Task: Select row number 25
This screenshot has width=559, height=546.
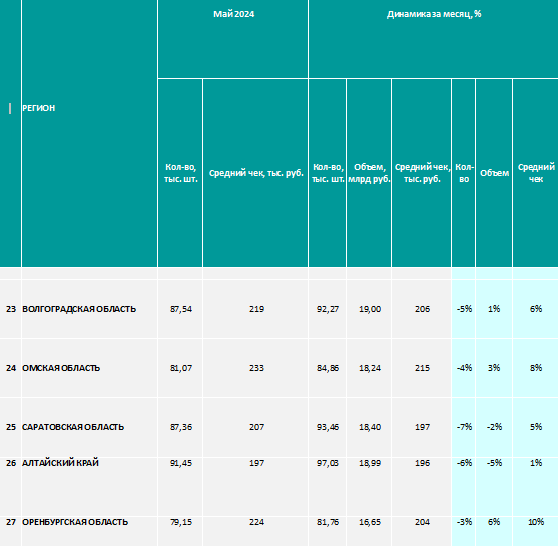Action: (x=11, y=427)
